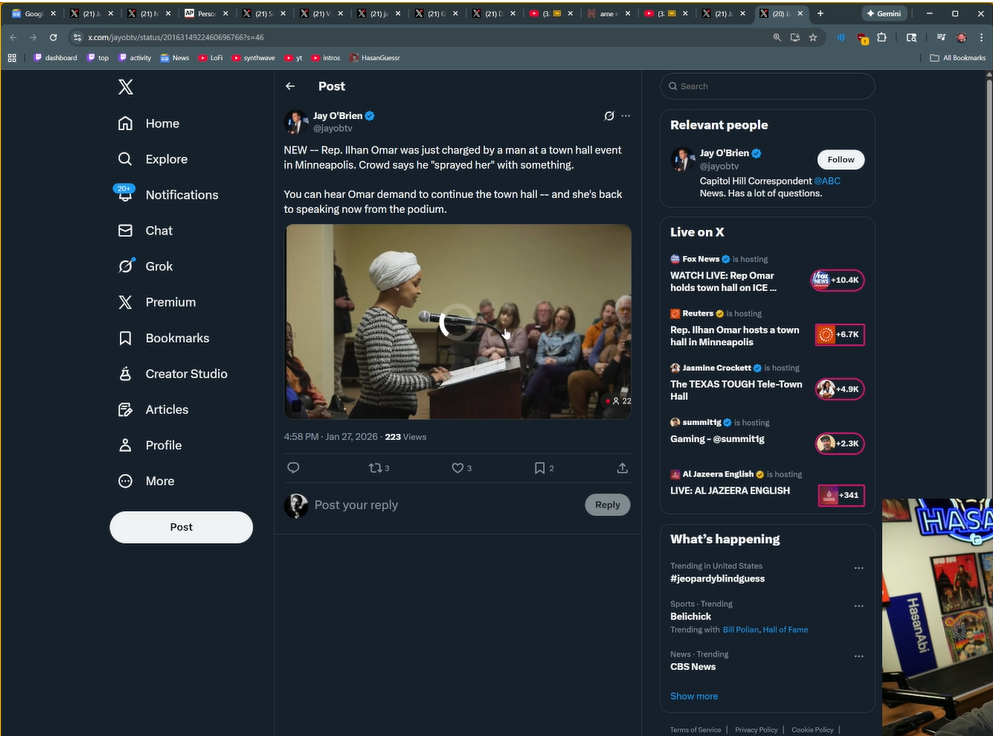Open the apps grid icon in bookmarks bar

tap(12, 58)
